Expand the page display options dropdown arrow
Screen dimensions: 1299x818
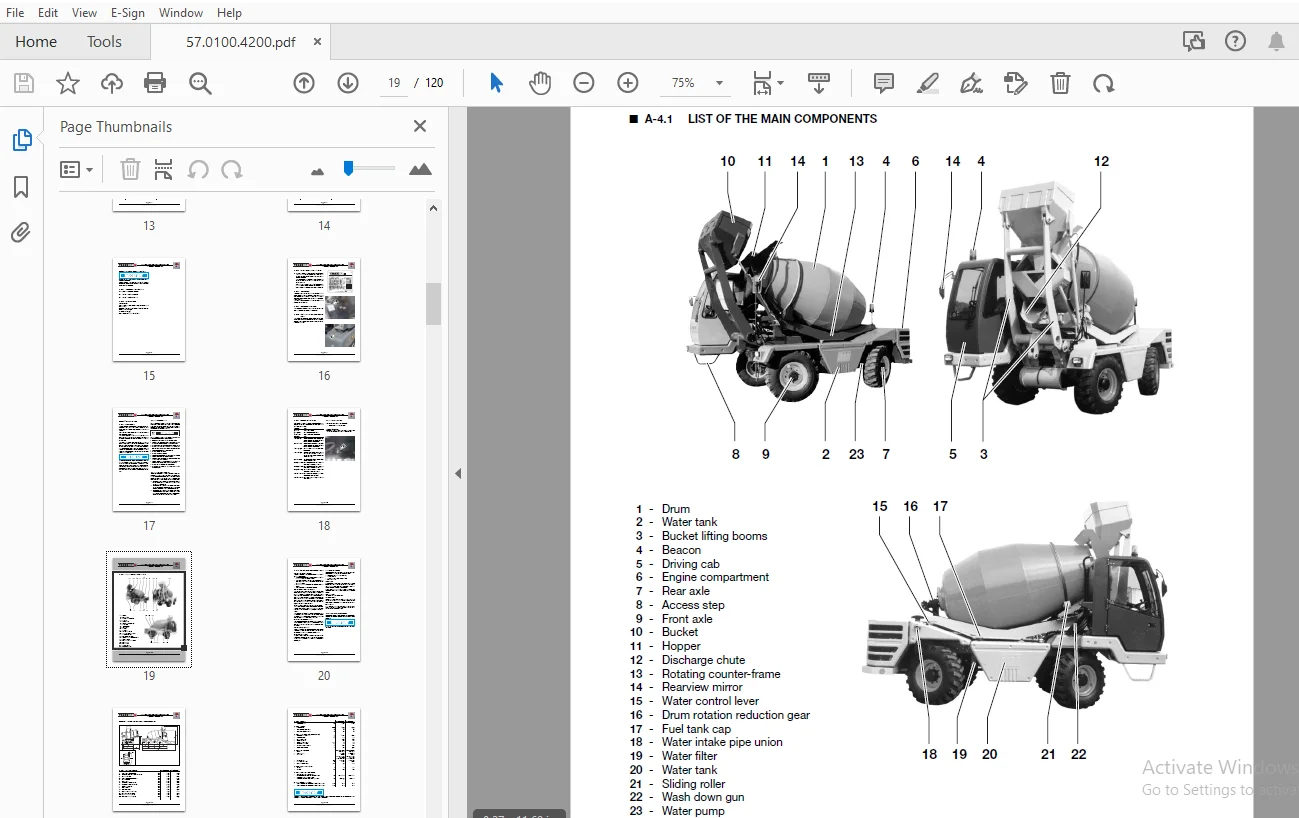tap(781, 83)
